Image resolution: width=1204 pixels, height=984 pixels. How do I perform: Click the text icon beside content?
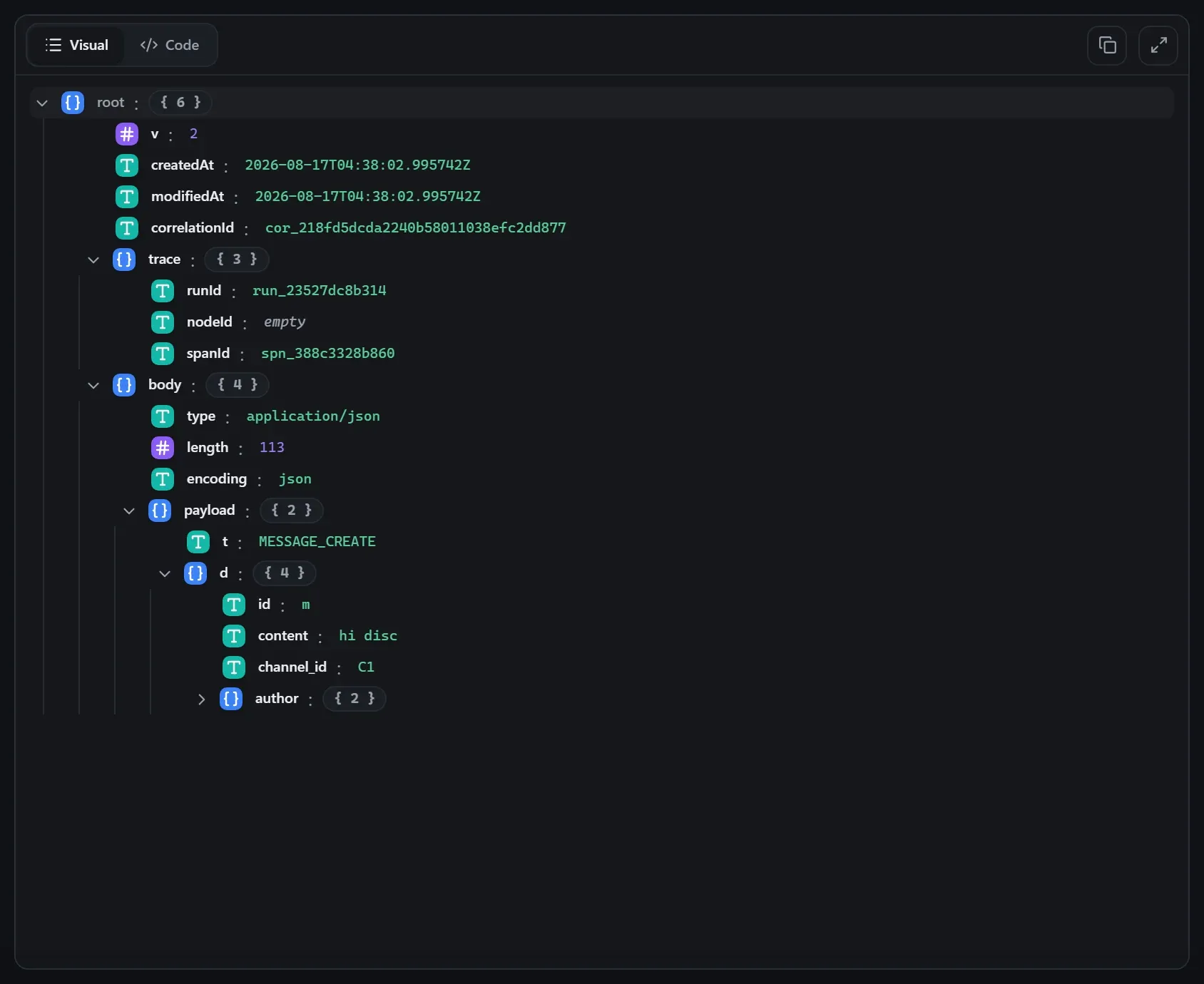point(234,636)
